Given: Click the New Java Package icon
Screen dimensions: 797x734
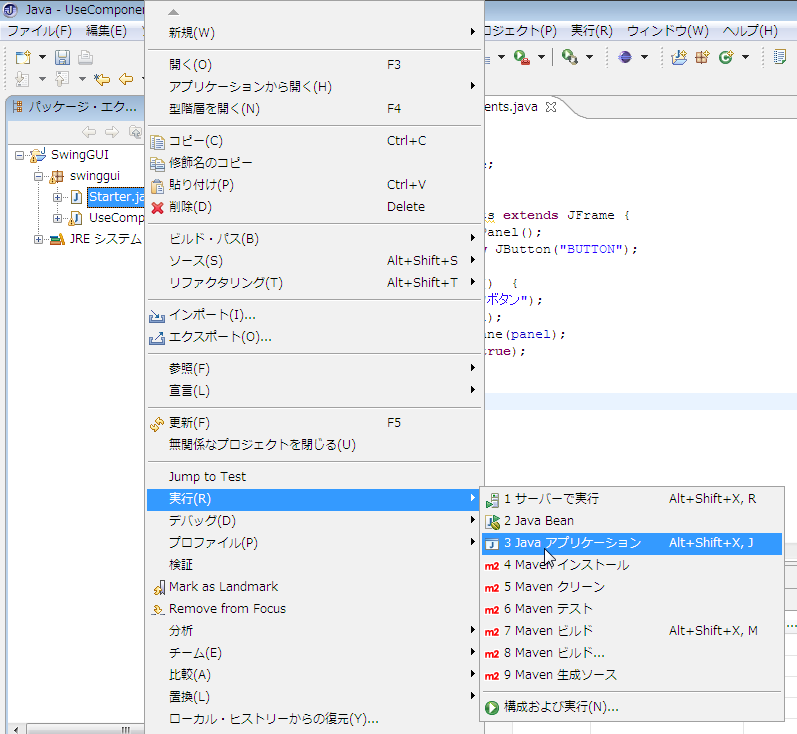Looking at the screenshot, I should [702, 57].
